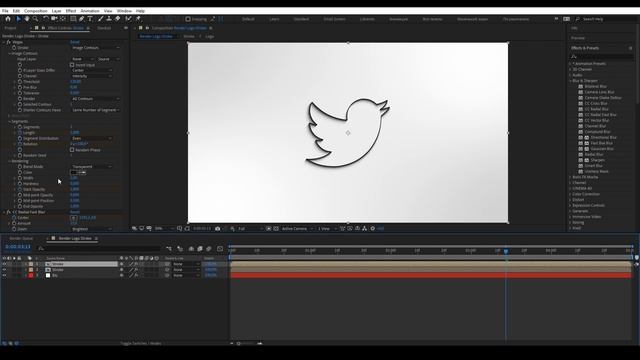Open the Channel Intensity dropdown

point(91,76)
